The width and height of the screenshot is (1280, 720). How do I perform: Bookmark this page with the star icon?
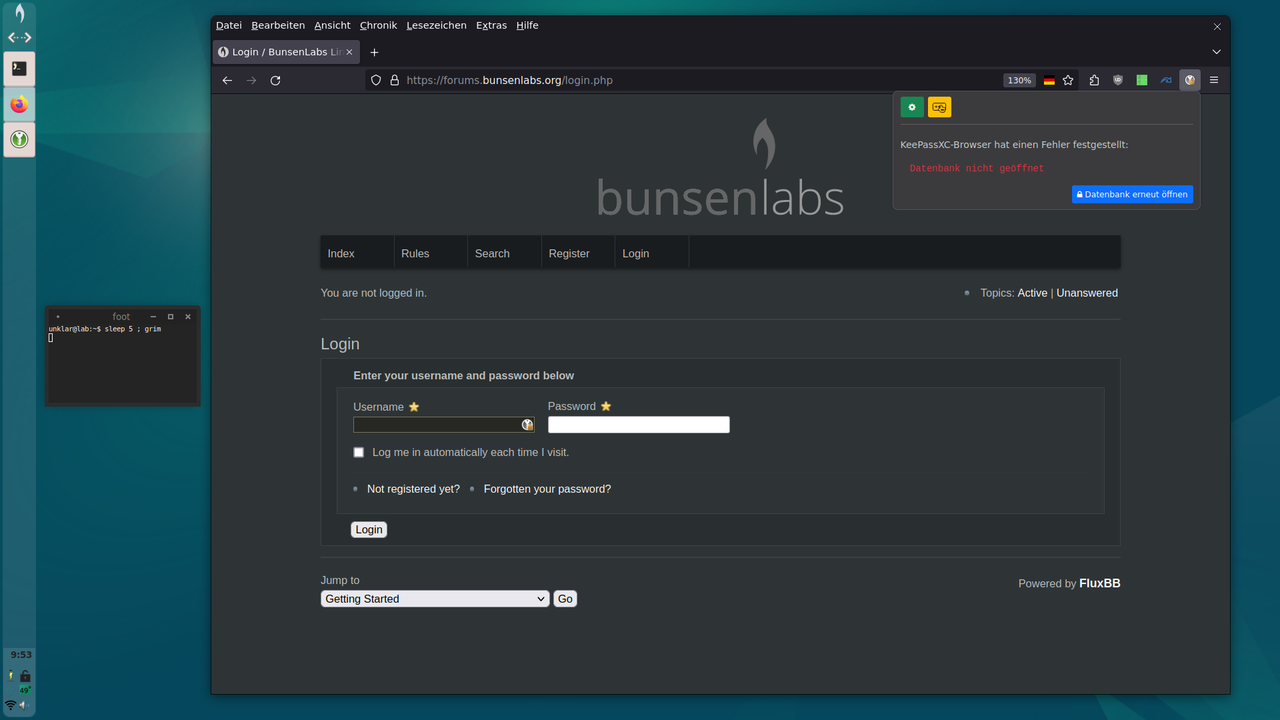(x=1068, y=80)
